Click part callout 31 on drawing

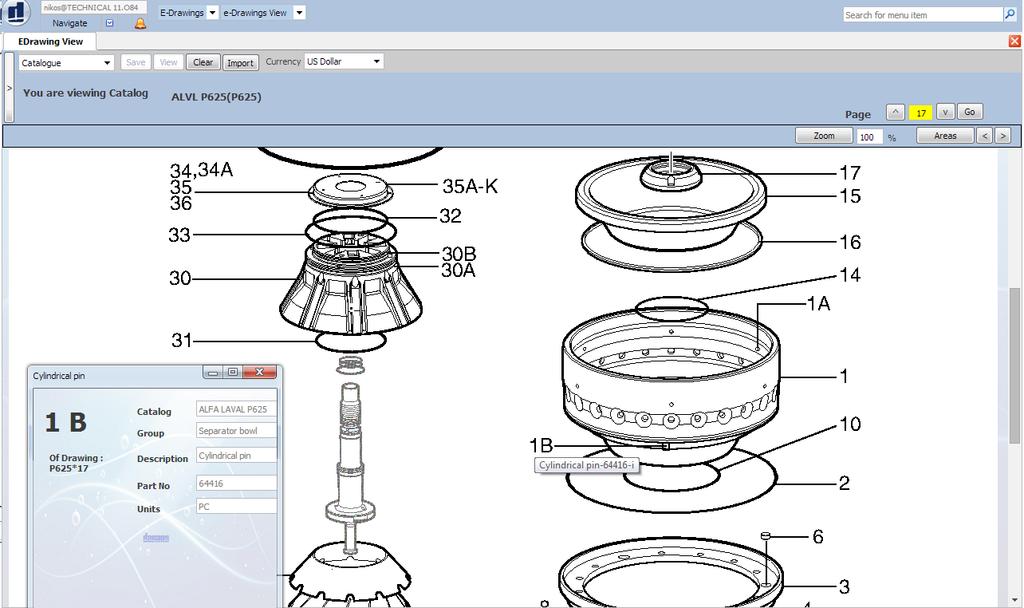coord(182,340)
